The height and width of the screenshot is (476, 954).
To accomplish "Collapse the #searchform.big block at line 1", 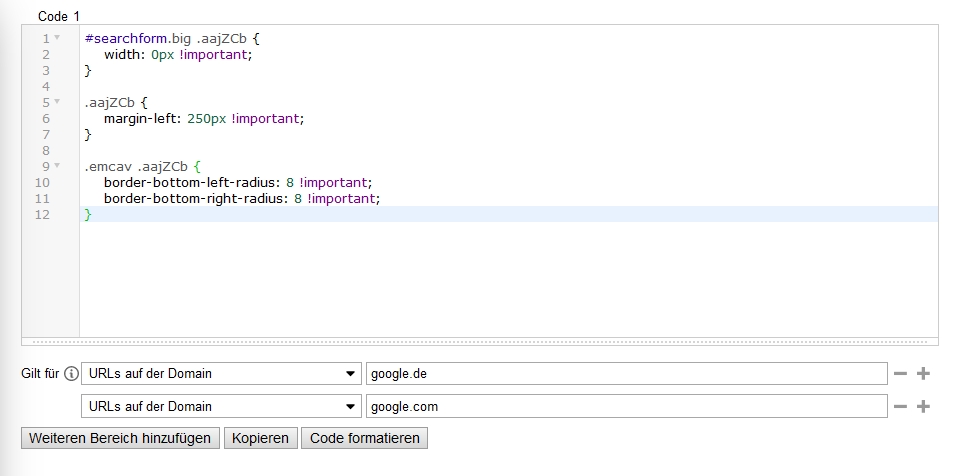I will 57,38.
